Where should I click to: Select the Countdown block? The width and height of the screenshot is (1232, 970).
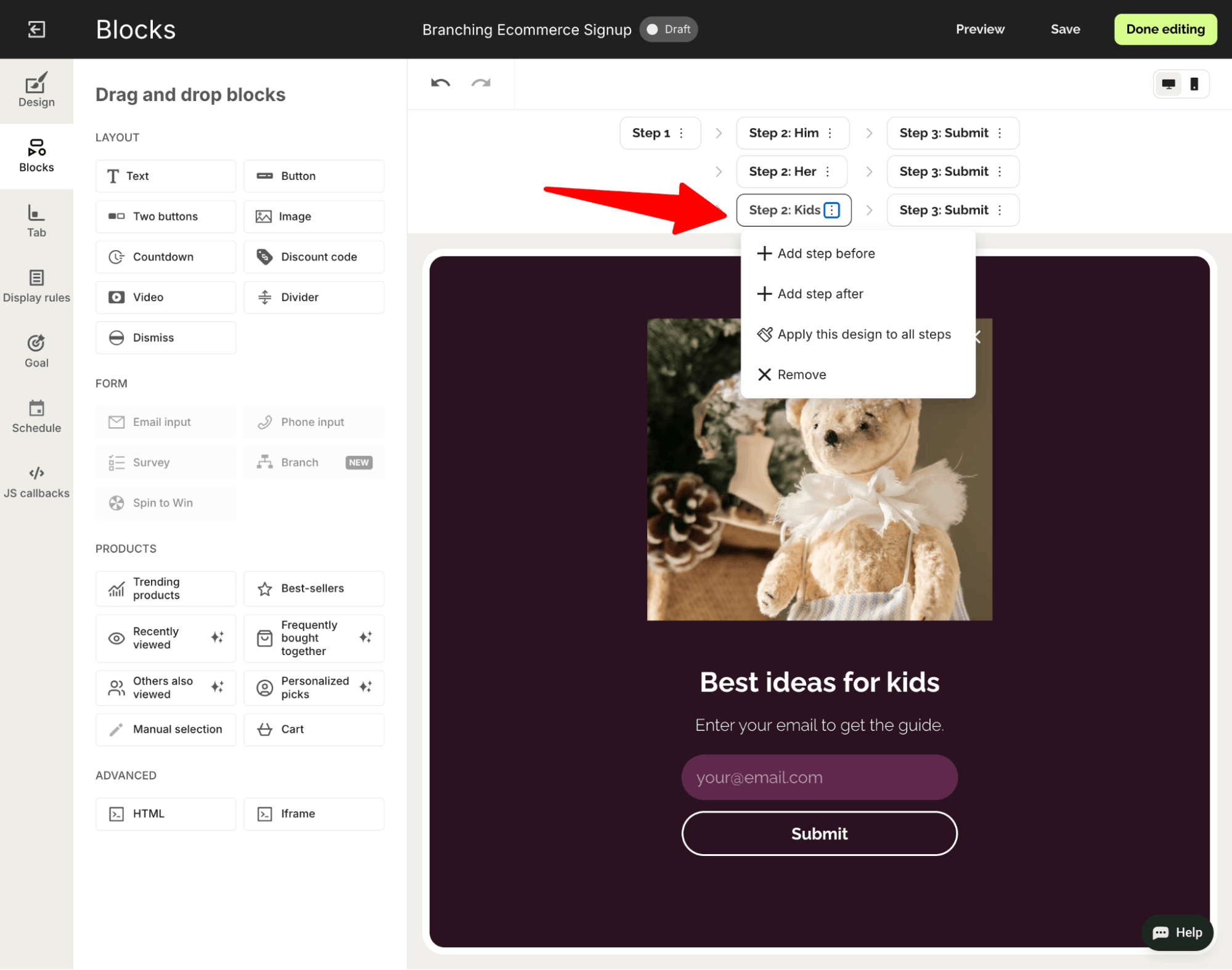[165, 257]
